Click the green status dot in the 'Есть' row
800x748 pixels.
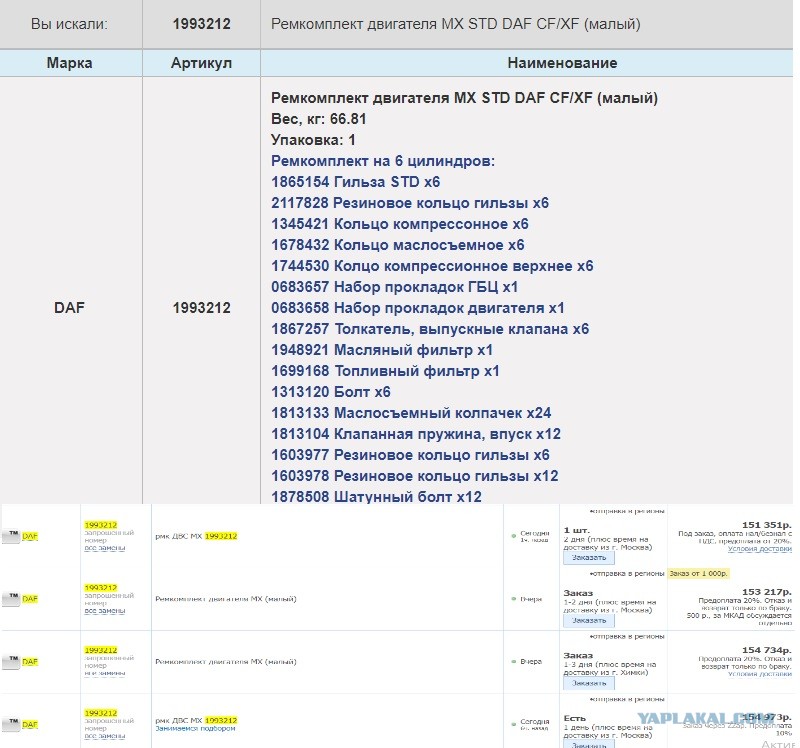pyautogui.click(x=514, y=725)
